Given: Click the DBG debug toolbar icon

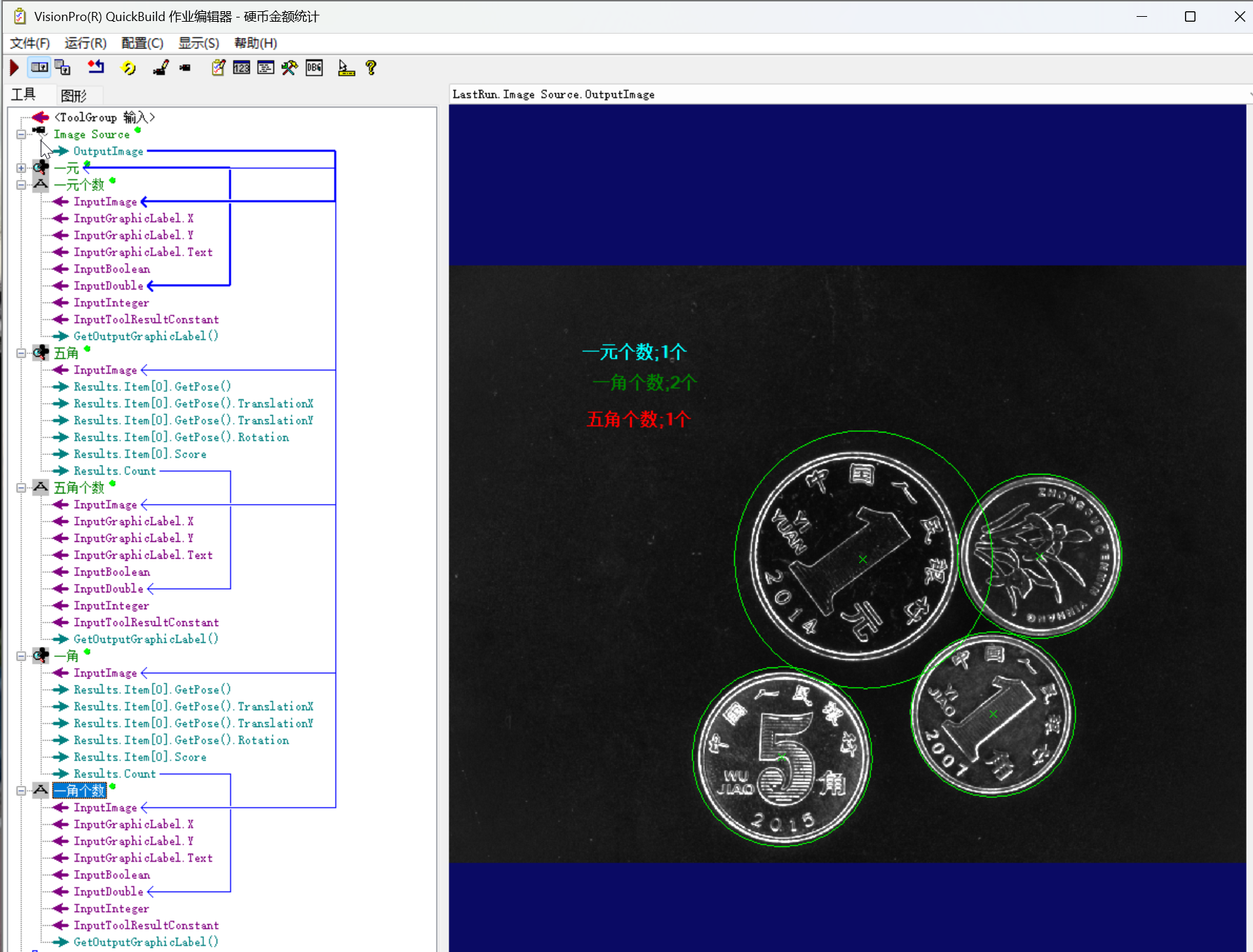Looking at the screenshot, I should [x=314, y=68].
